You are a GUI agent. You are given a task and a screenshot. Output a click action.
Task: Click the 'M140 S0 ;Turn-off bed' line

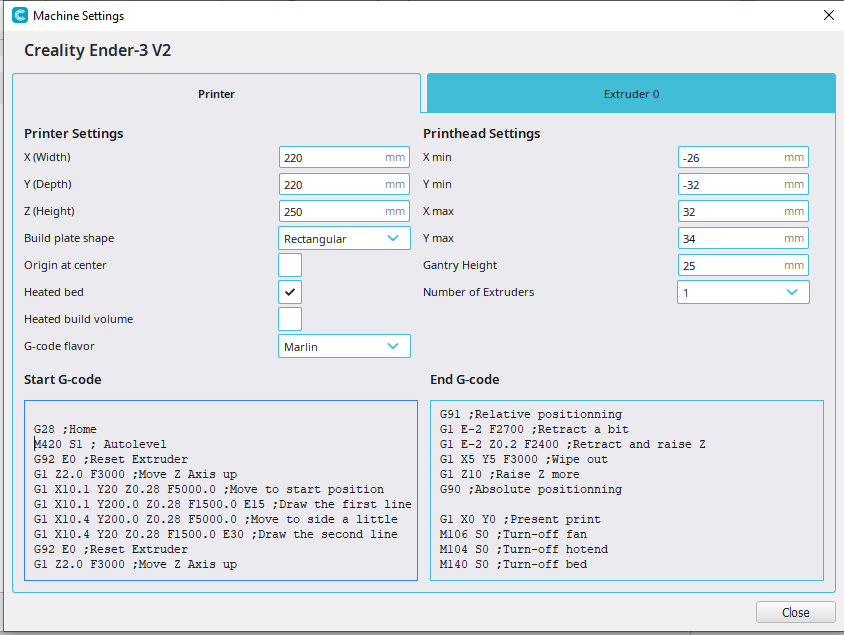[x=513, y=565]
